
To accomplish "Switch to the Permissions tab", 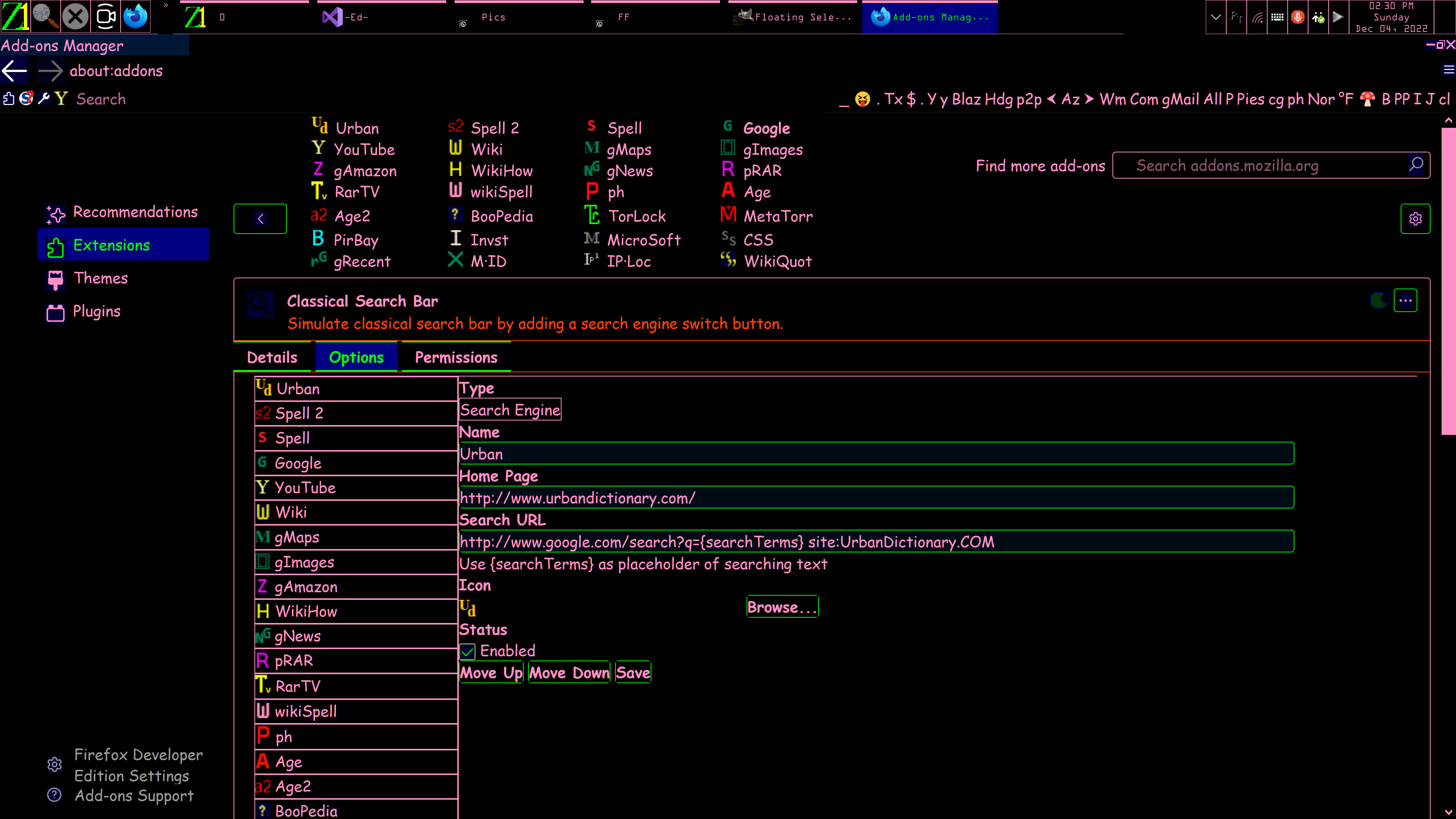I will 456,357.
